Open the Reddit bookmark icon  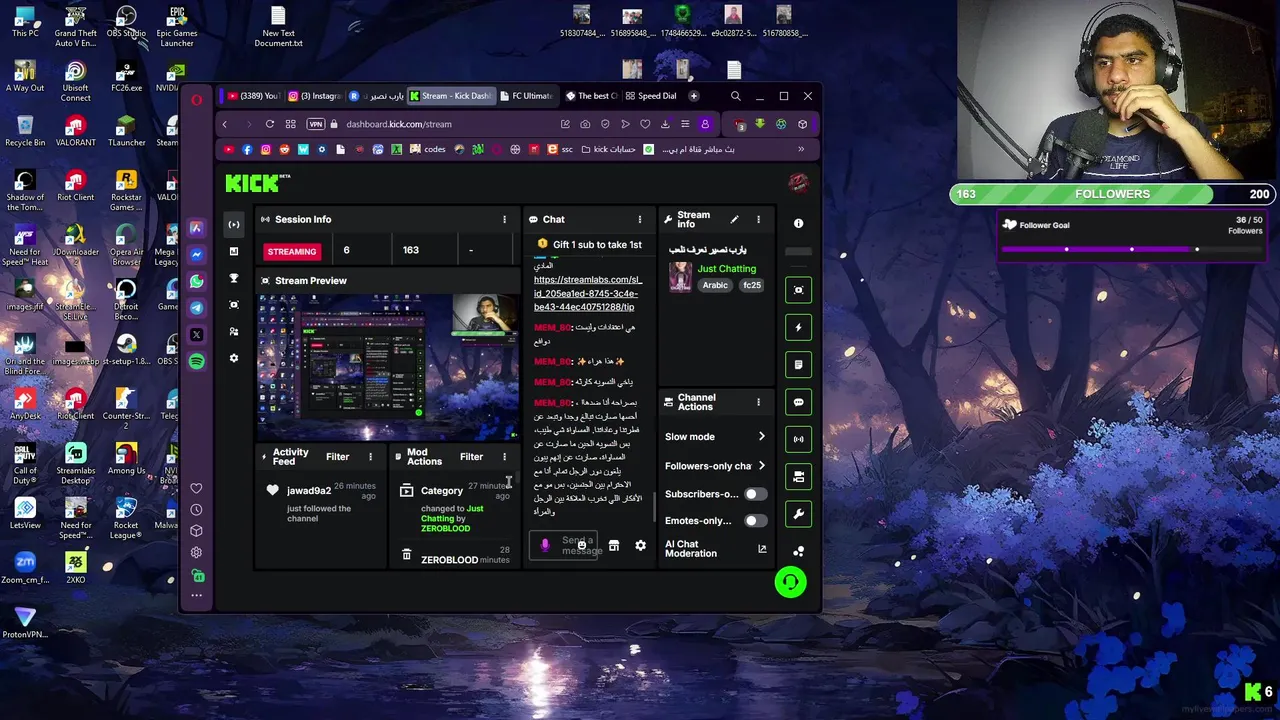click(x=285, y=149)
